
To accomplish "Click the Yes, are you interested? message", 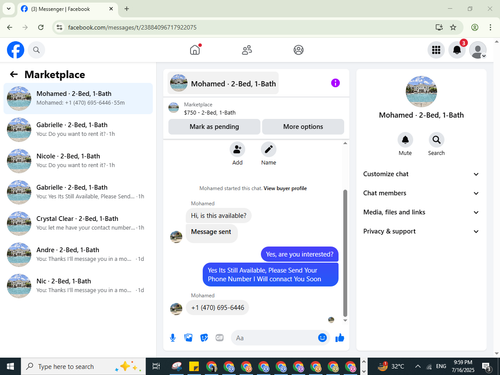I will (x=299, y=254).
